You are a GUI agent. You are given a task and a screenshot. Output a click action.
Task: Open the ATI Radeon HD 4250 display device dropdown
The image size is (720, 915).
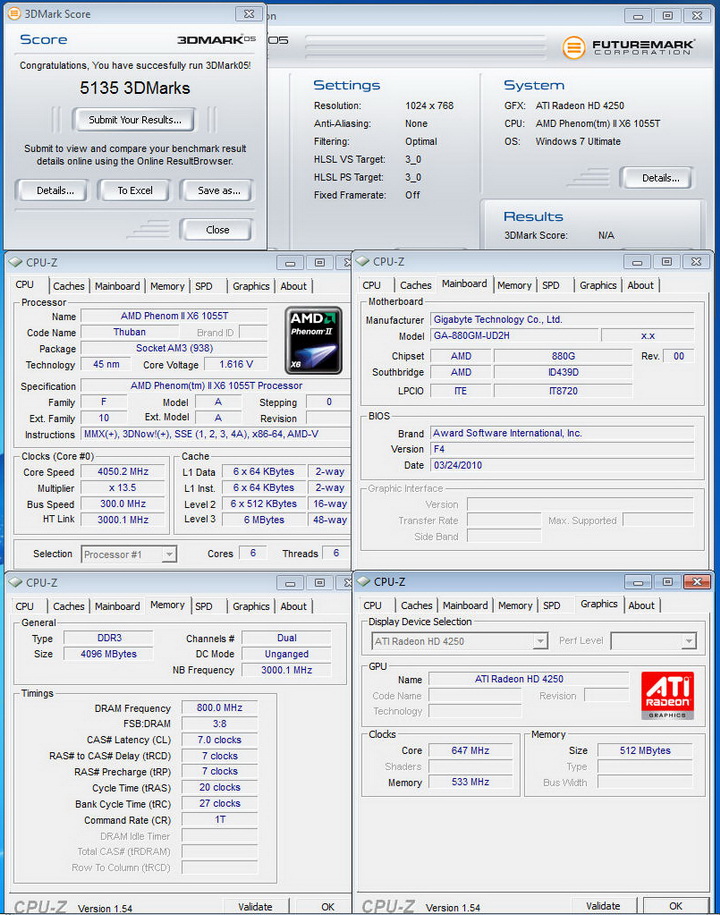[x=540, y=641]
